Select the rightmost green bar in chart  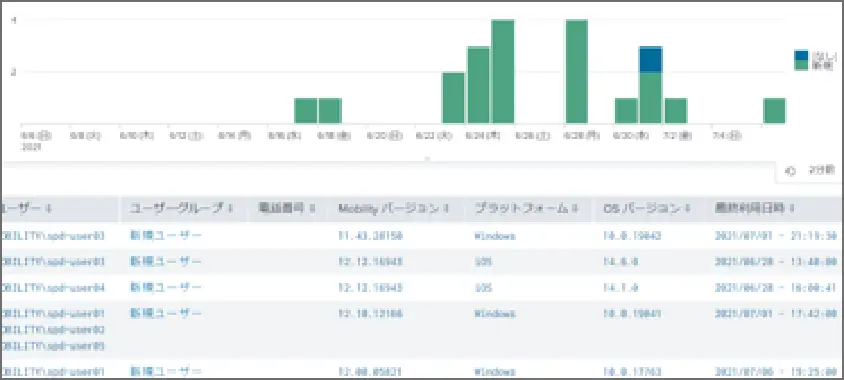(x=774, y=111)
